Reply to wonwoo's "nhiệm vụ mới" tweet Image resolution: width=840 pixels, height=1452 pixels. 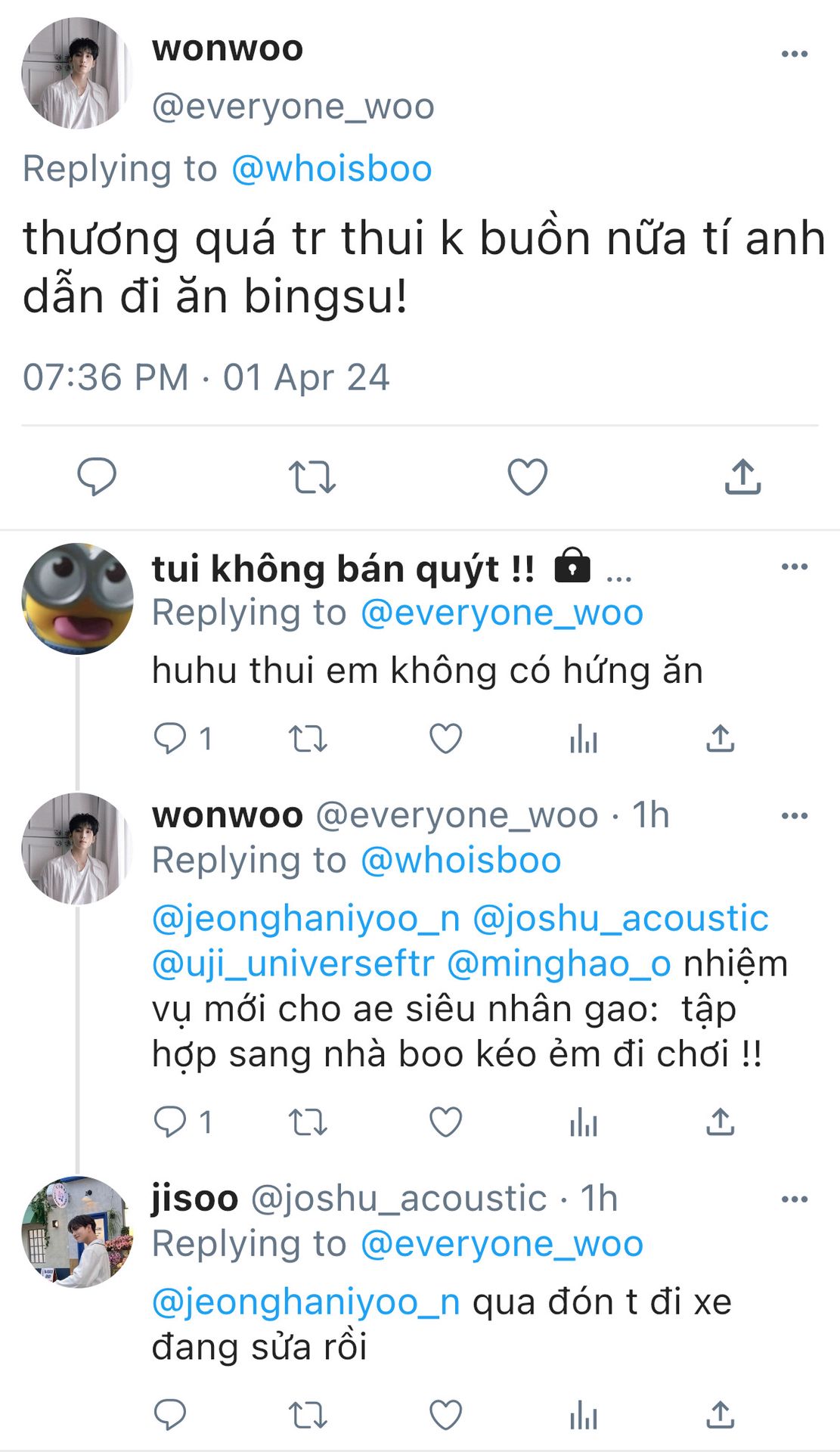coord(170,1122)
